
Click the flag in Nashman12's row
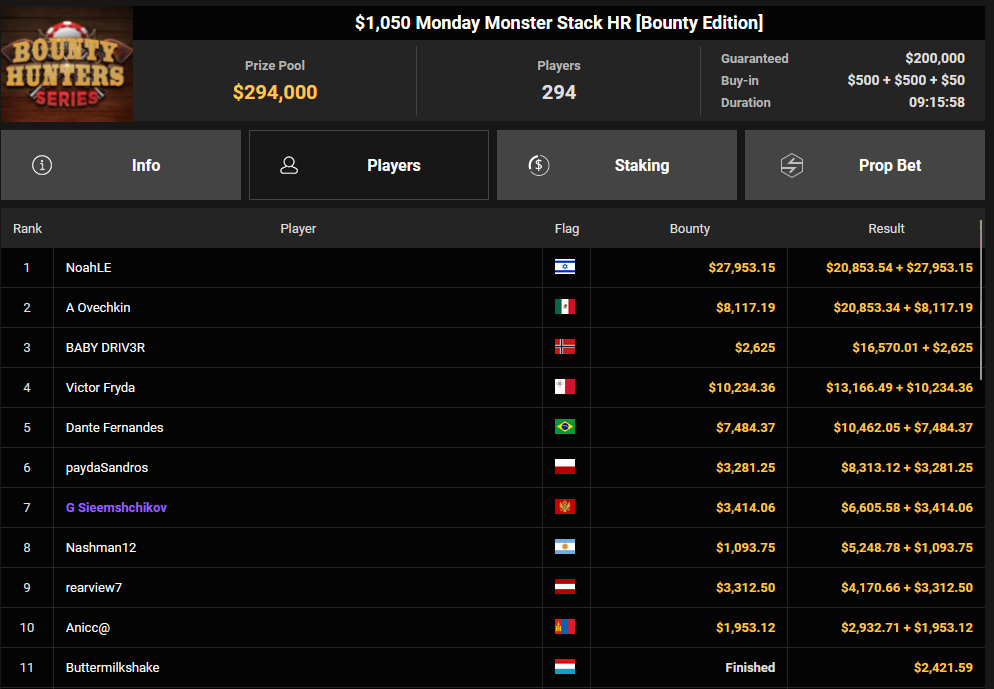[565, 547]
